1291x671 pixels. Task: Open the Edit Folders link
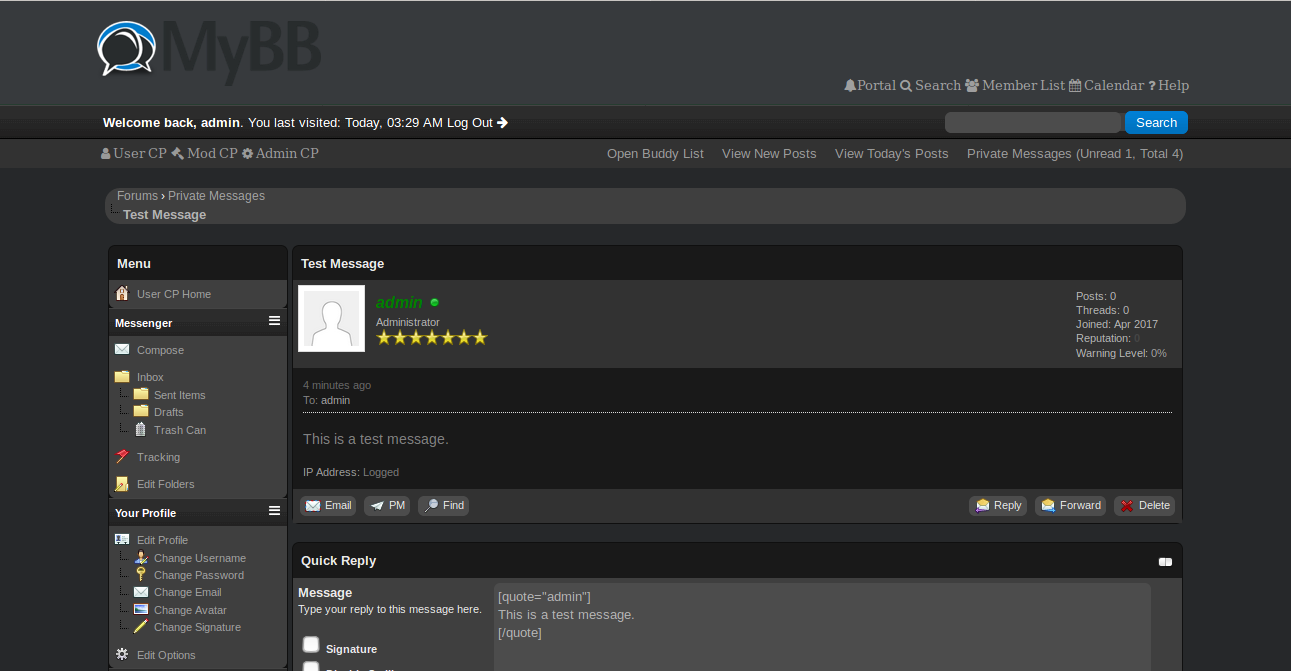[166, 484]
